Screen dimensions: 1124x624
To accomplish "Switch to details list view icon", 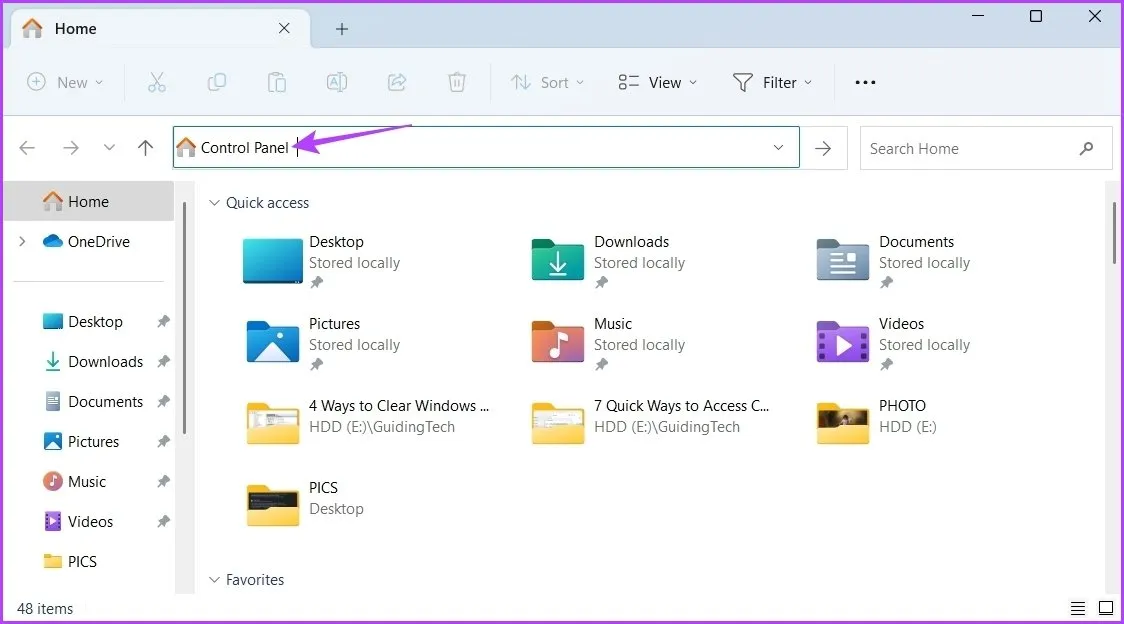I will (1078, 608).
